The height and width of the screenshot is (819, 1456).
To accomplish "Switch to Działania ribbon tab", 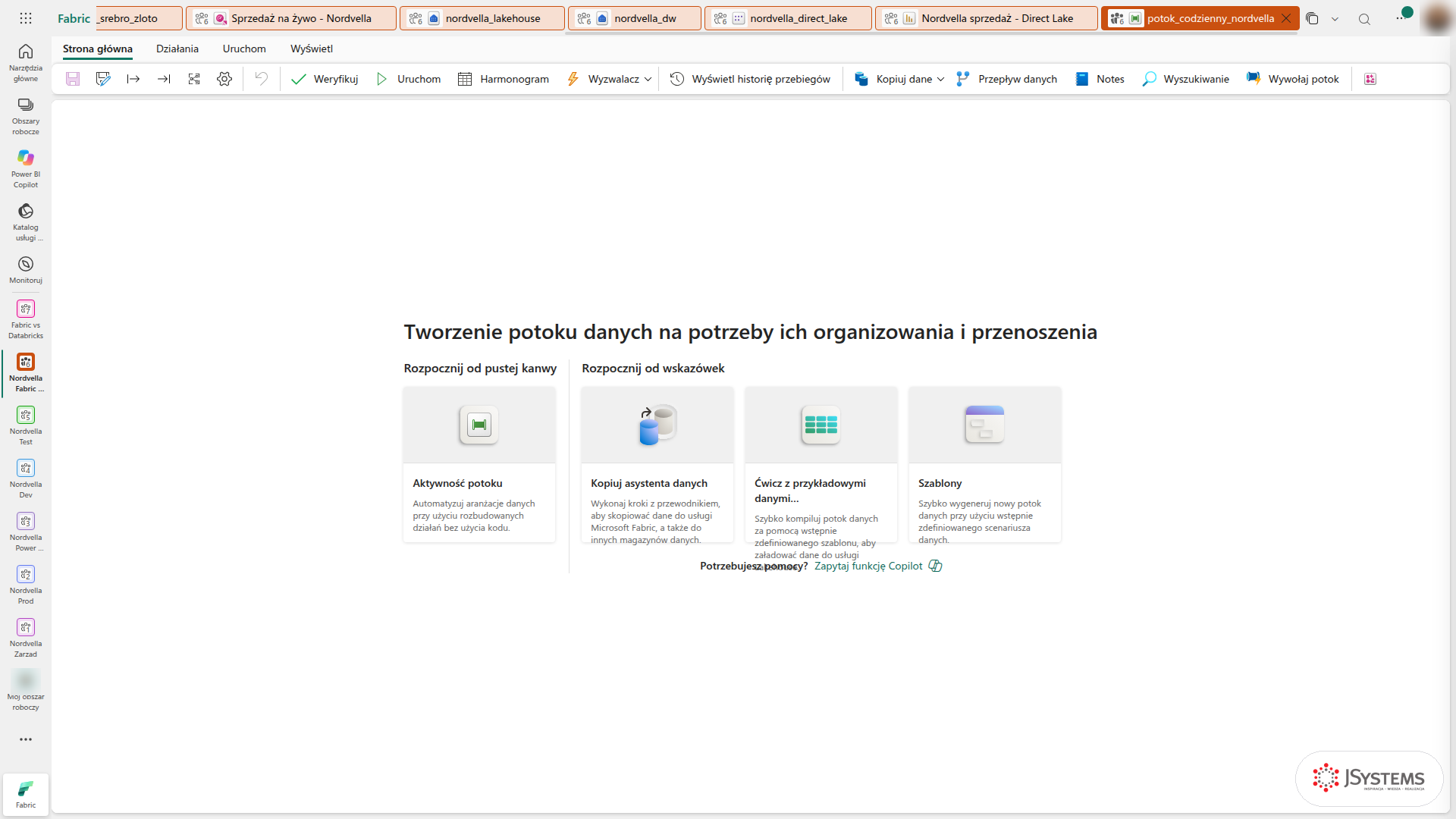I will tap(177, 49).
